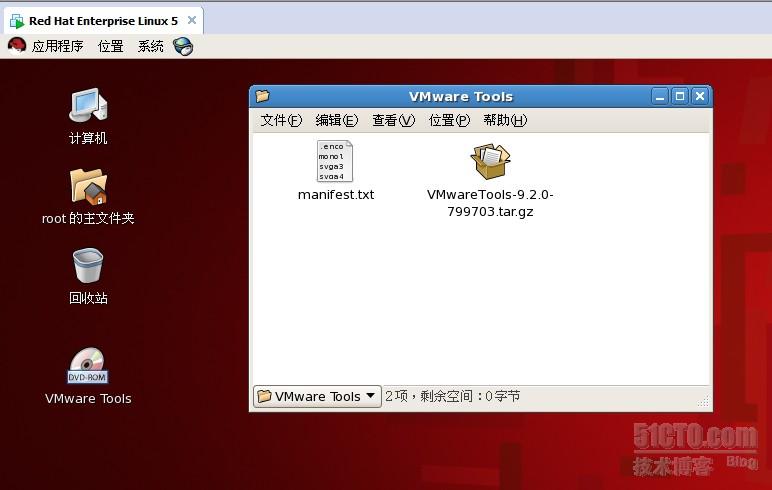This screenshot has width=772, height=490.
Task: Close the VMware Tools window
Action: pyautogui.click(x=700, y=96)
